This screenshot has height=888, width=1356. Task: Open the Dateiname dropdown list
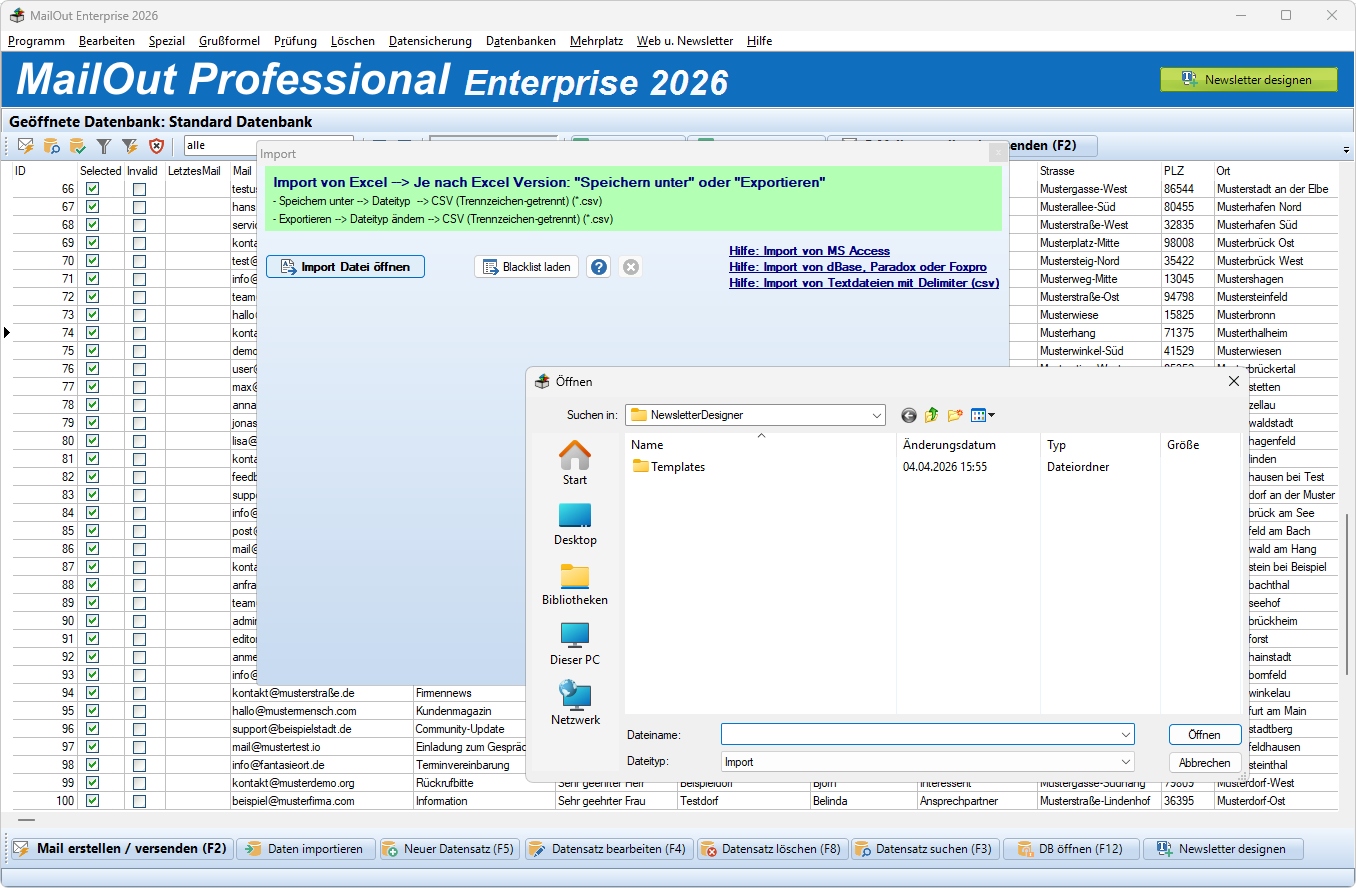[1126, 735]
